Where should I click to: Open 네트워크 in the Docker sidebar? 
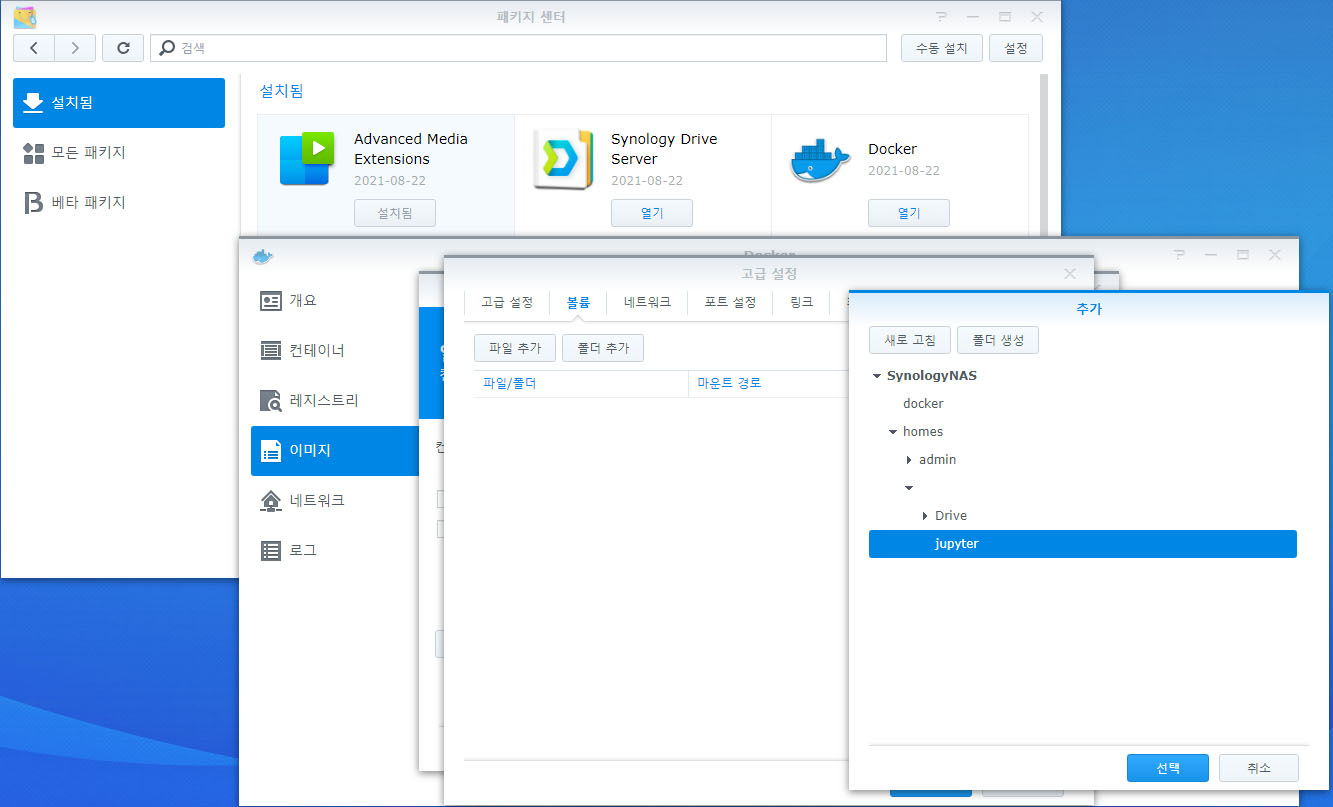tap(334, 501)
